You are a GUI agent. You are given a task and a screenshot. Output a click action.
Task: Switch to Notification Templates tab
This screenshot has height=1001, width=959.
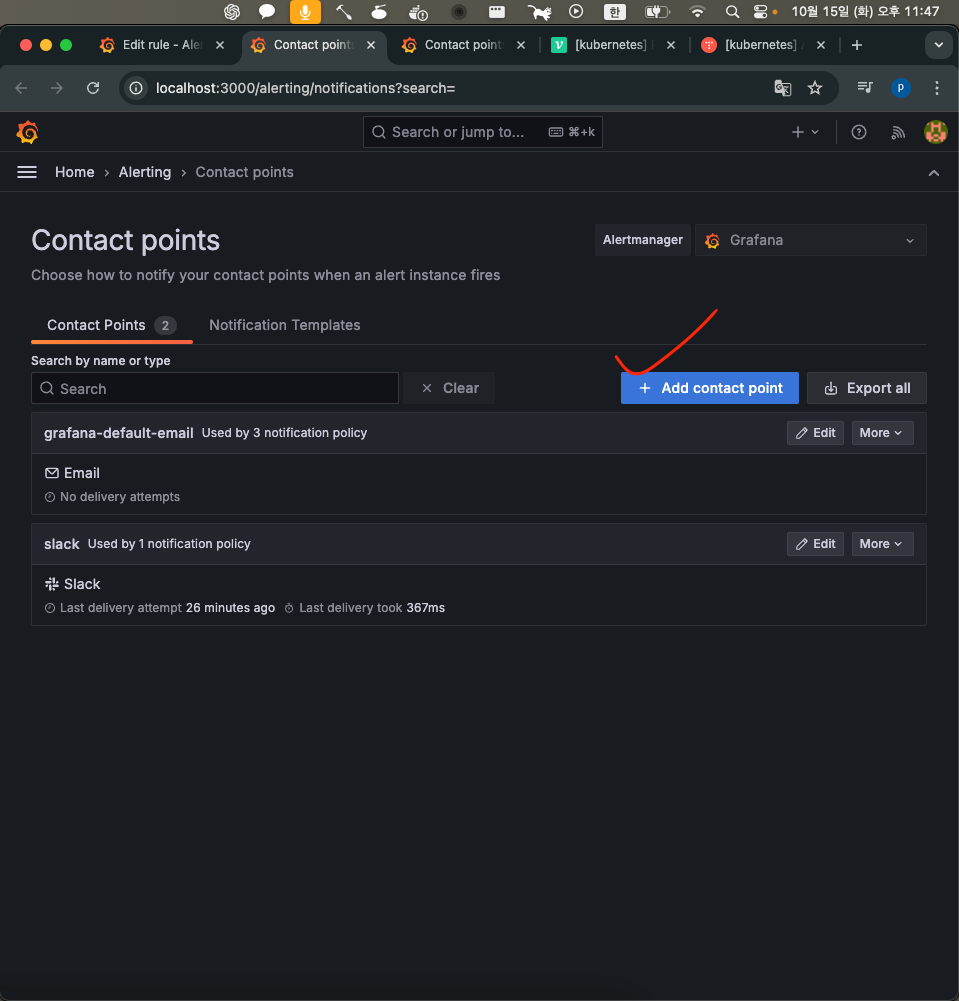click(285, 325)
